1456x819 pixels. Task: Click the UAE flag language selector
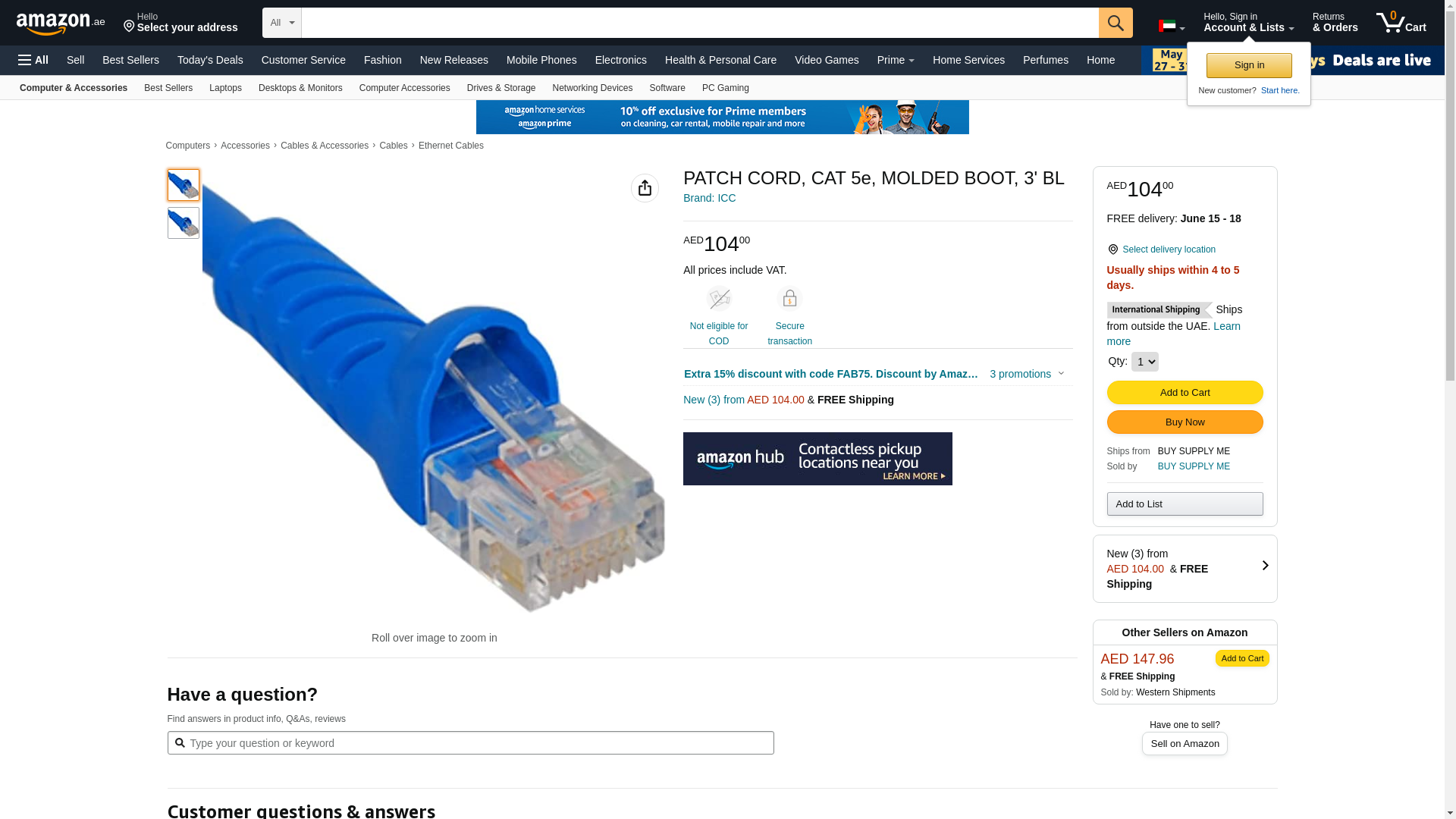coord(1172,27)
